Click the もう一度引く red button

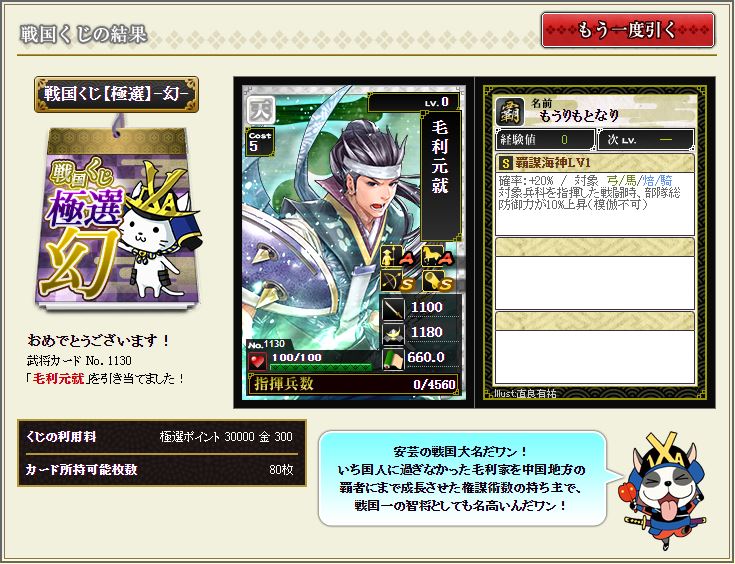coord(628,30)
